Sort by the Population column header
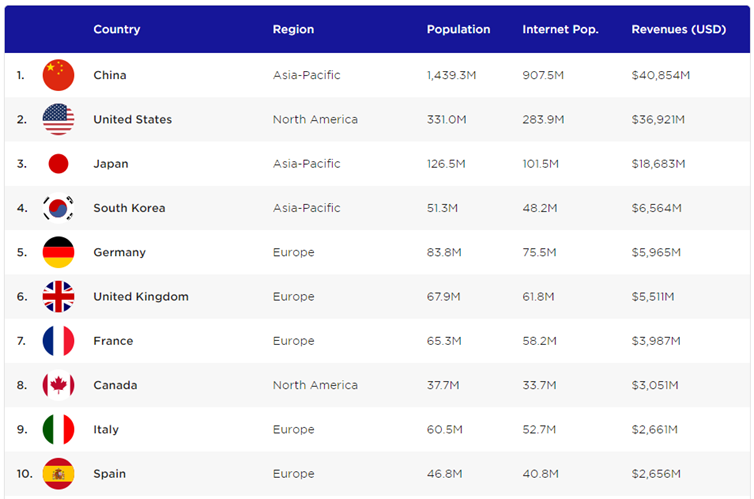 point(458,29)
